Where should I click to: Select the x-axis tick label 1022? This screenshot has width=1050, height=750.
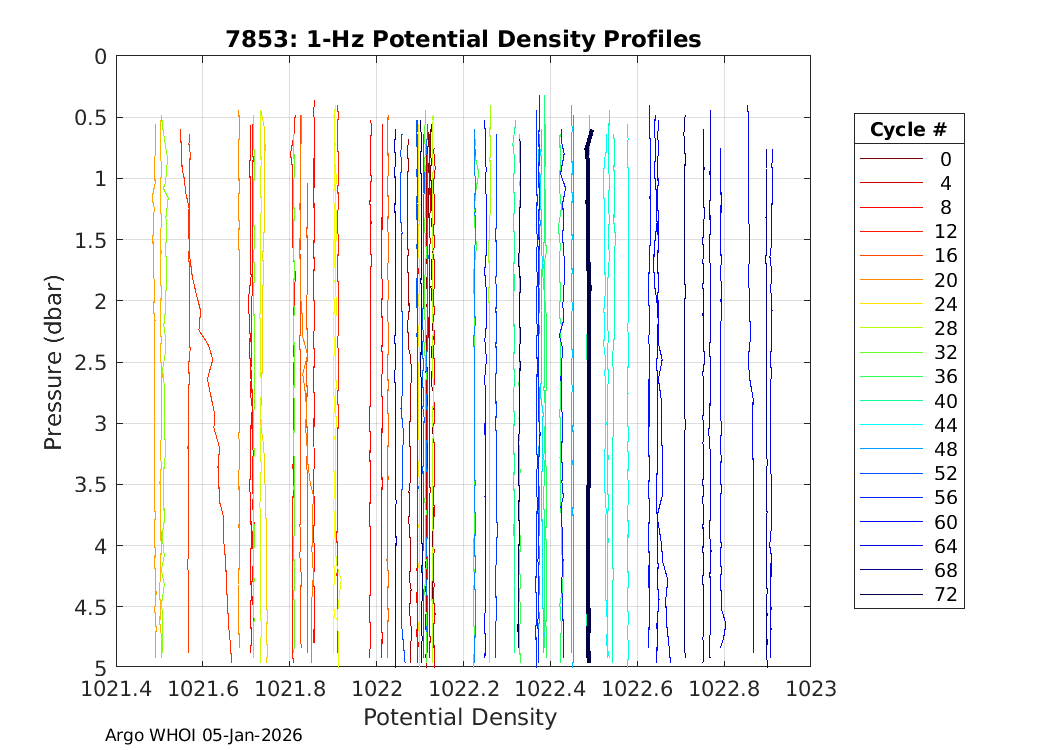click(x=377, y=689)
